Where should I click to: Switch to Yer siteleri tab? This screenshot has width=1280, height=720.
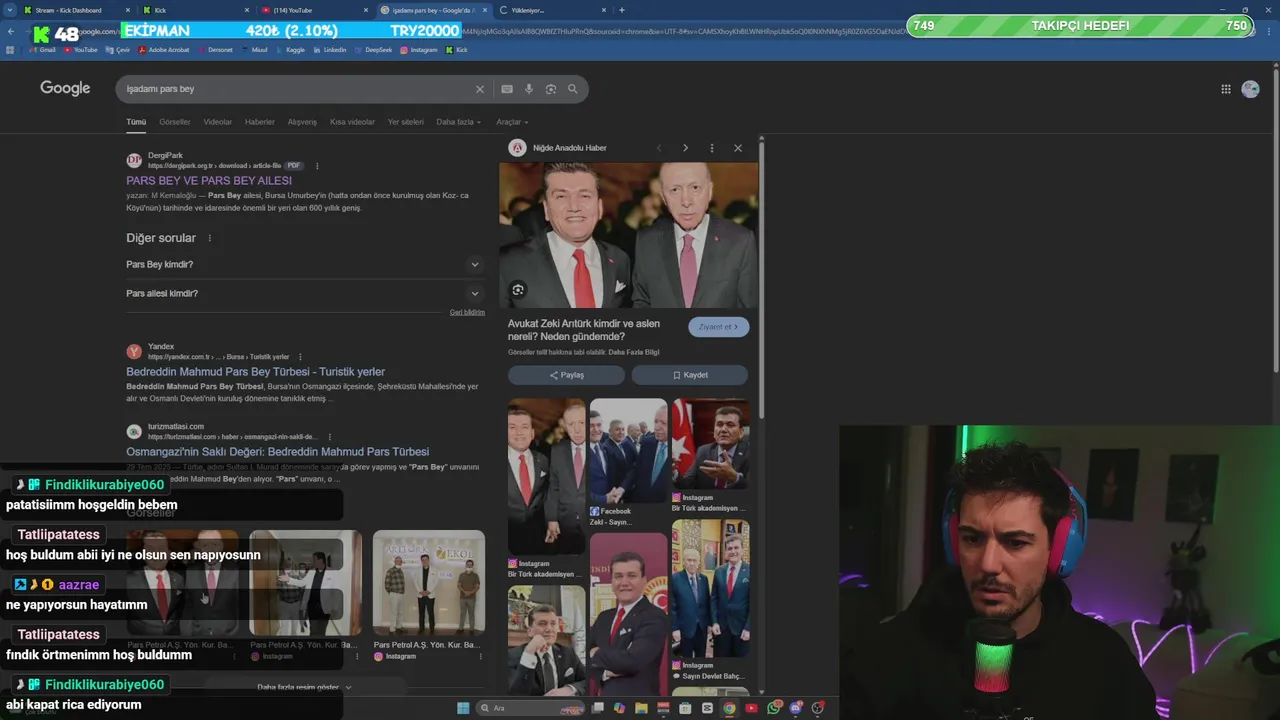pyautogui.click(x=405, y=122)
